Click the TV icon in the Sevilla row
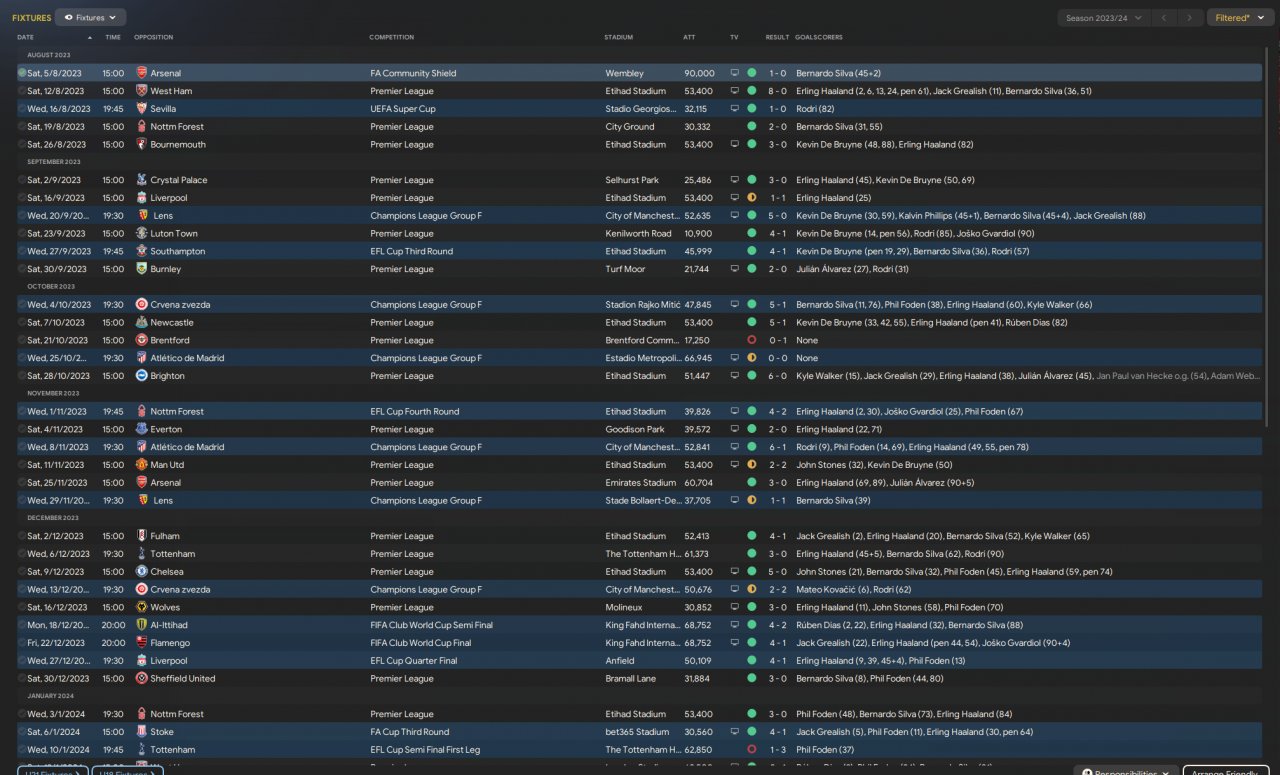 pyautogui.click(x=735, y=109)
